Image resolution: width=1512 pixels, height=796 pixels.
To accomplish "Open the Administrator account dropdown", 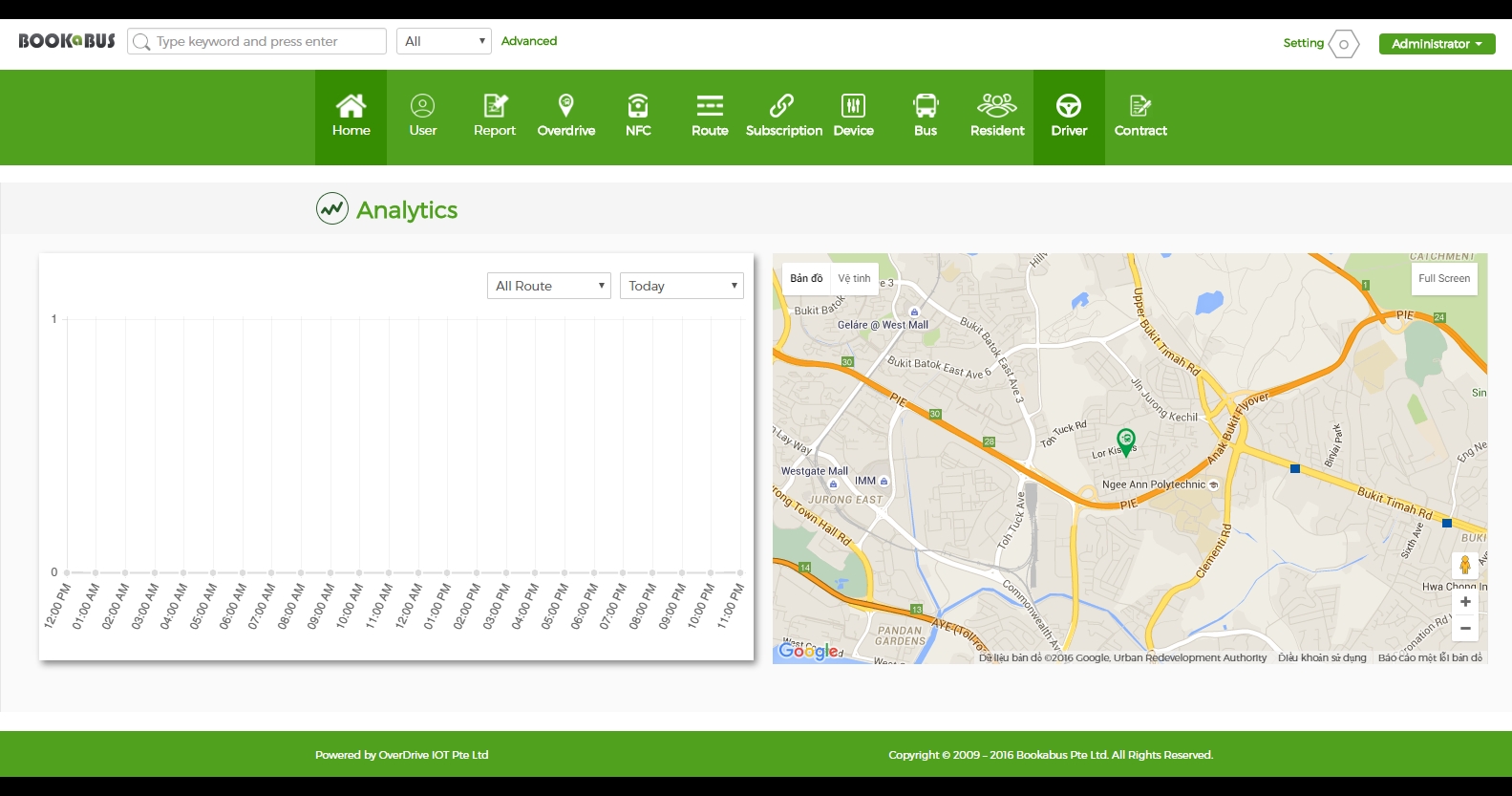I will pos(1437,44).
